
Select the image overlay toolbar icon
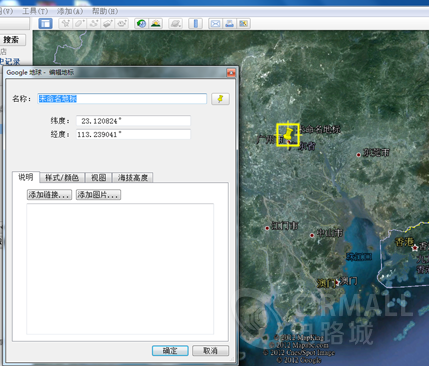(x=108, y=24)
